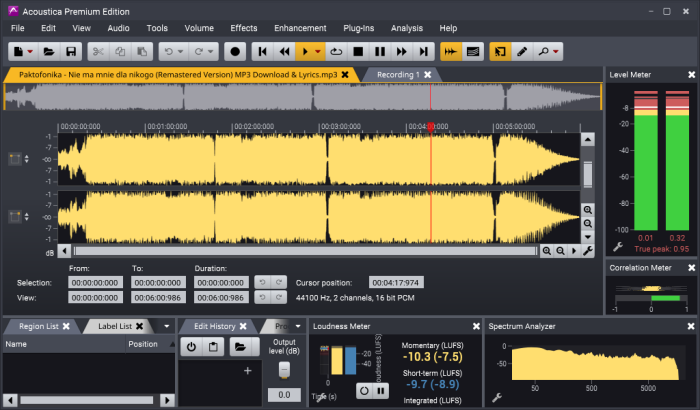This screenshot has height=410, width=700.
Task: Close the Level Meter panel
Action: tap(692, 75)
